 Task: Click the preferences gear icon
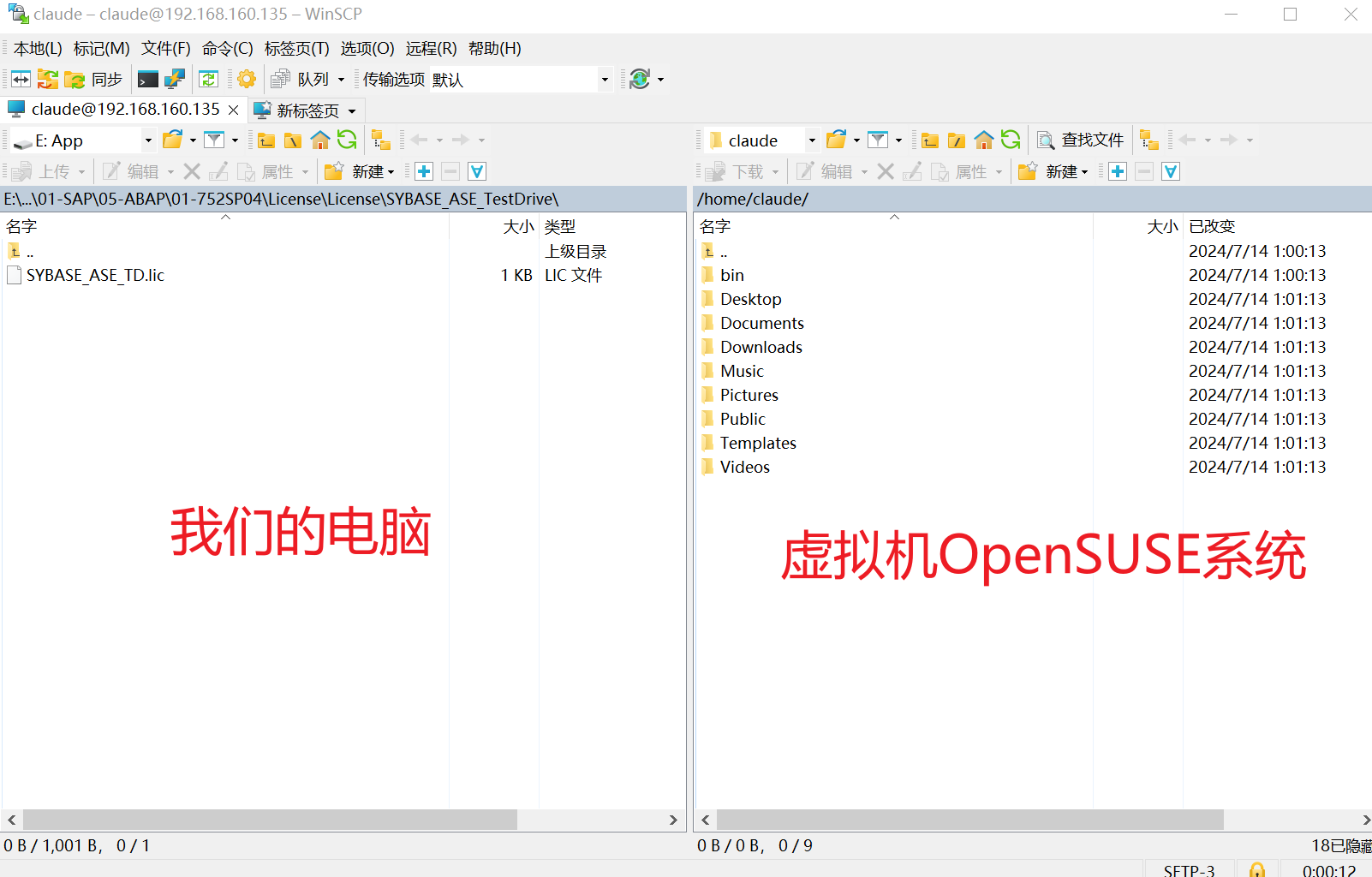pyautogui.click(x=247, y=80)
